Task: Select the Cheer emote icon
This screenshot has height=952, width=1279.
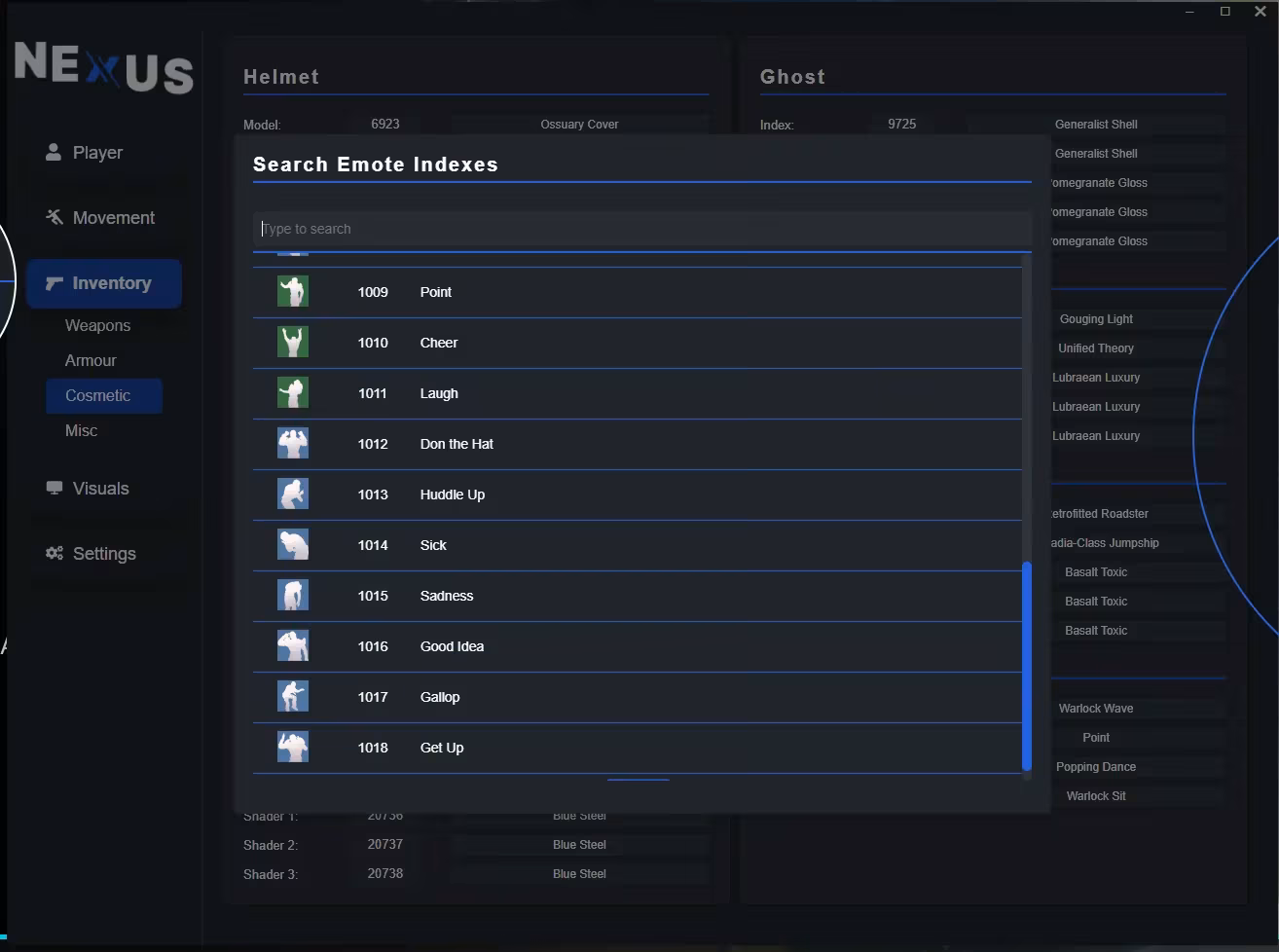Action: (293, 343)
